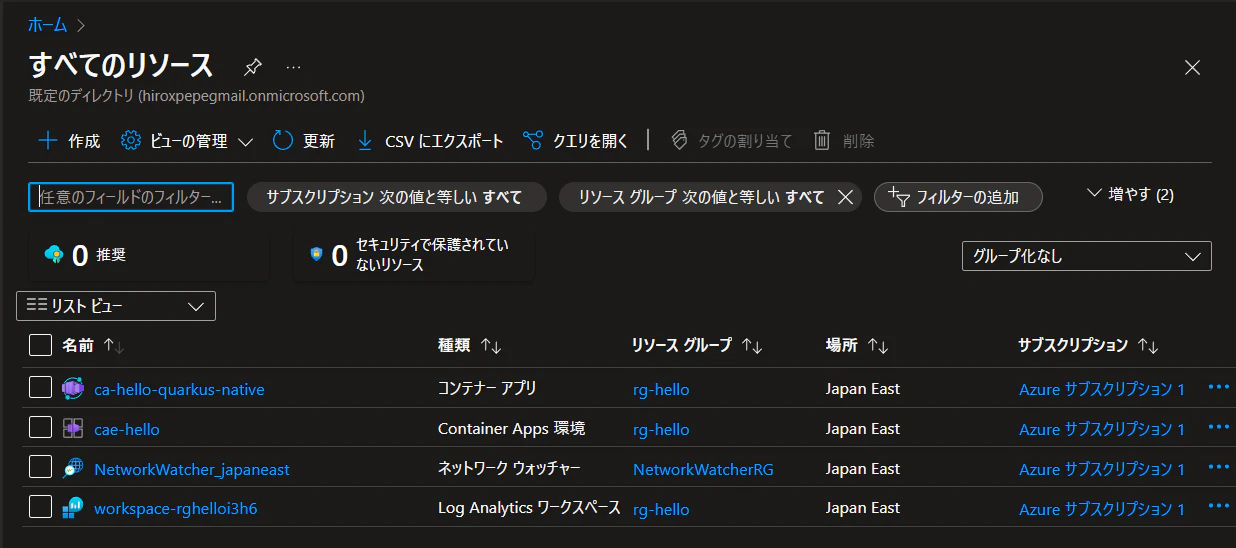Open the query with クエリを開く
Viewport: 1236px width, 548px height.
coord(576,141)
